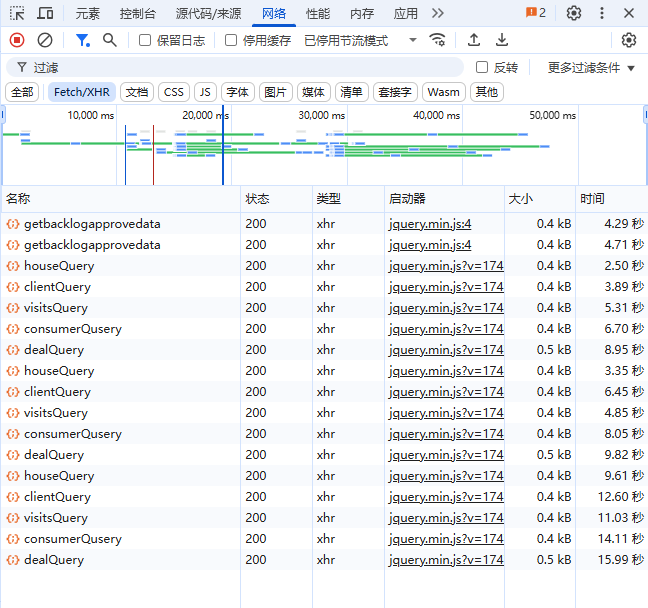Clear the network log
This screenshot has height=608, width=648.
(x=45, y=40)
